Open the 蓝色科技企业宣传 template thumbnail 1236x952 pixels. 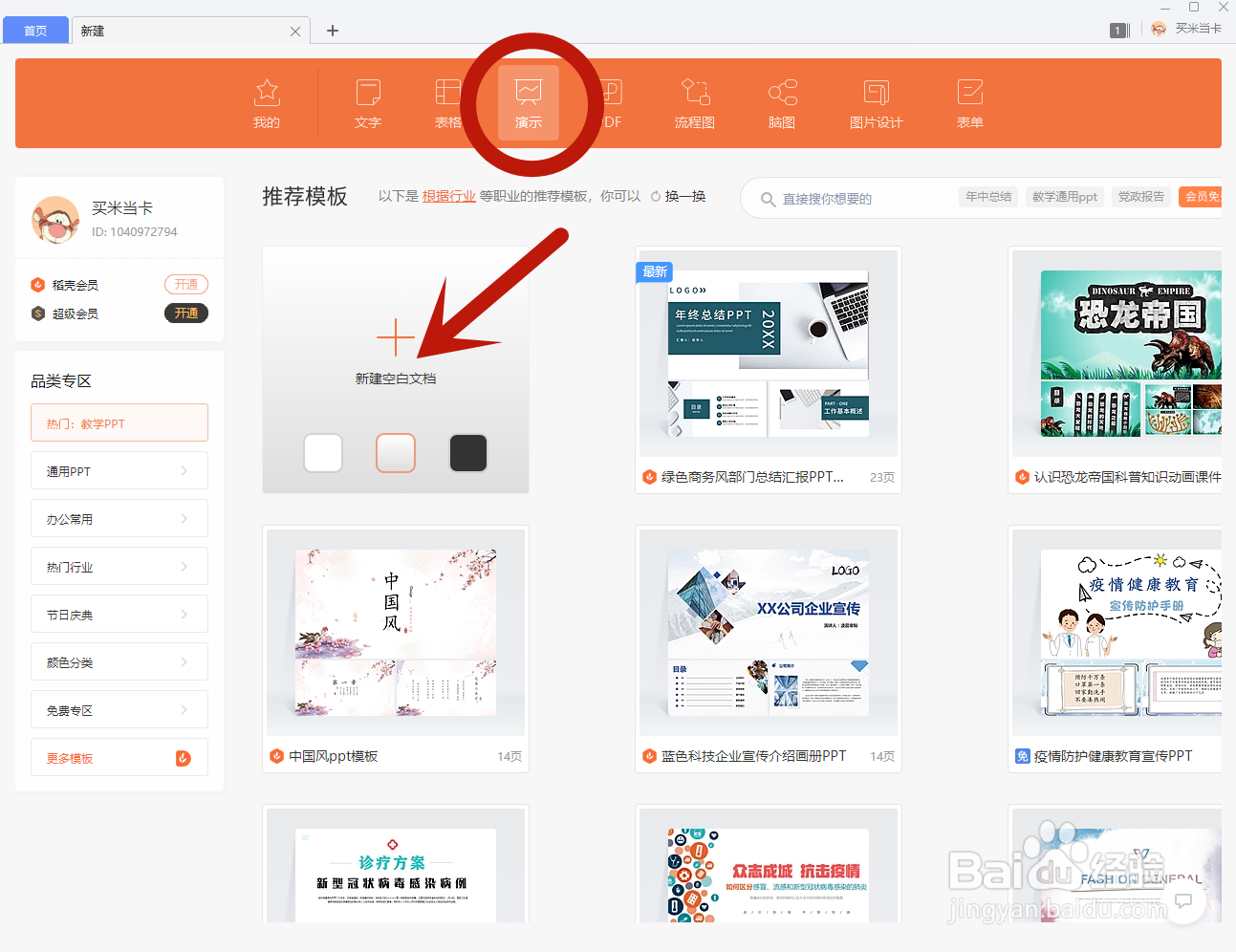click(x=769, y=633)
